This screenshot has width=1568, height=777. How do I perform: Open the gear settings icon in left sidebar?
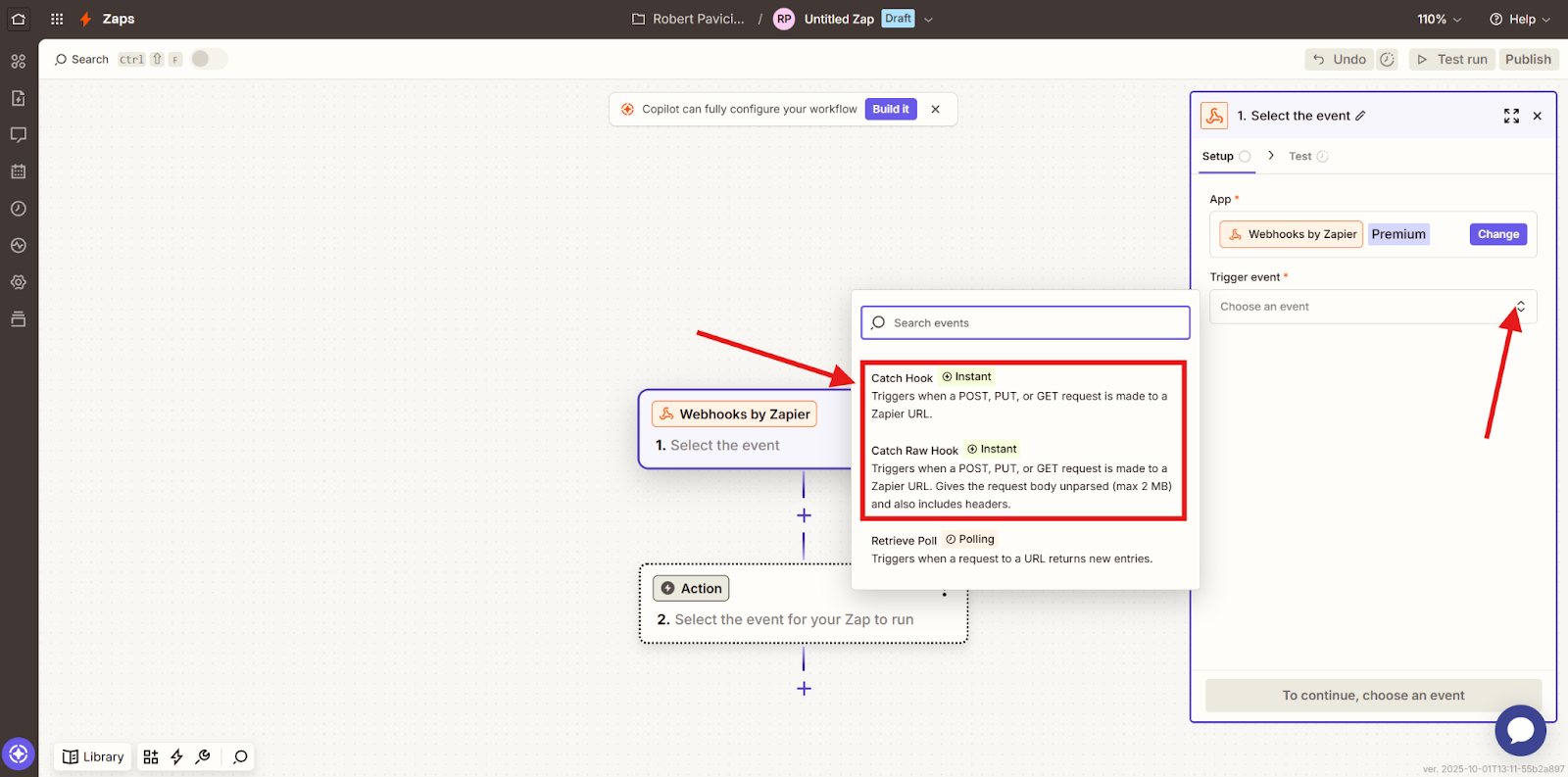pyautogui.click(x=19, y=282)
